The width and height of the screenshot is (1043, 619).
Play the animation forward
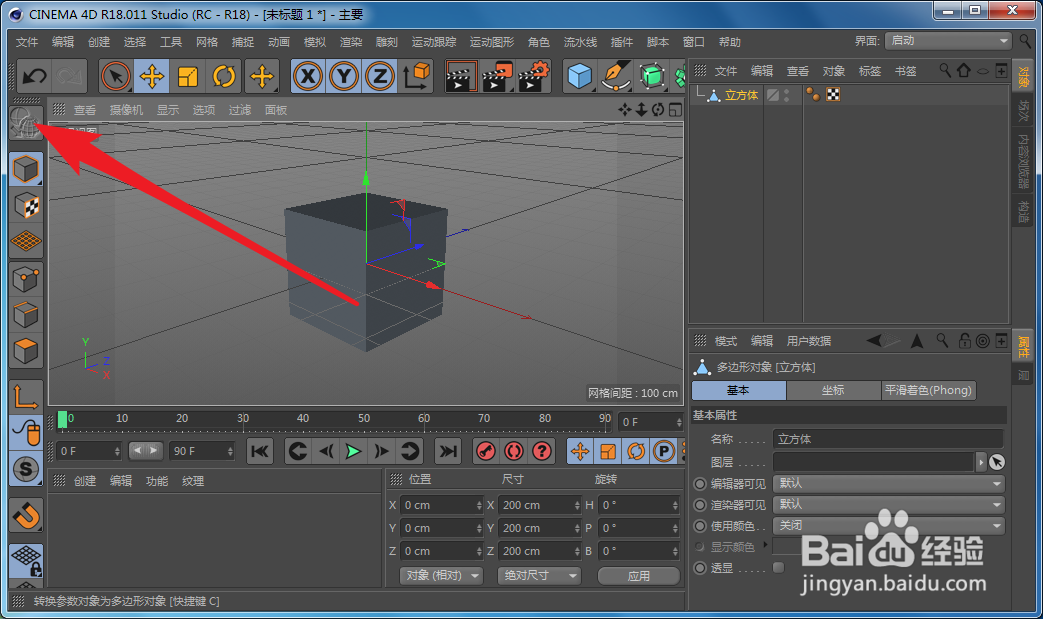[x=353, y=451]
